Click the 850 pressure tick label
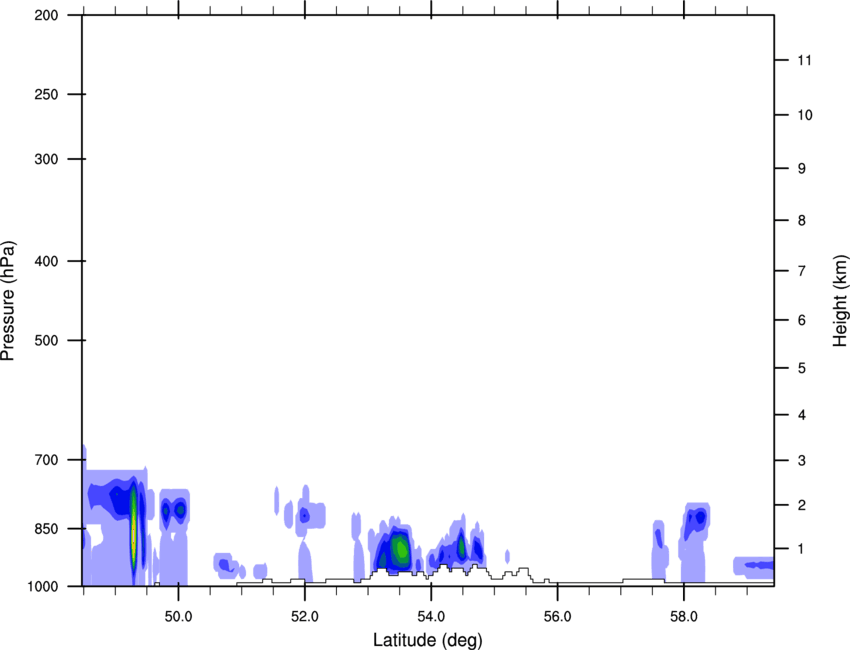Screen dimensions: 850x650 click(x=46, y=529)
